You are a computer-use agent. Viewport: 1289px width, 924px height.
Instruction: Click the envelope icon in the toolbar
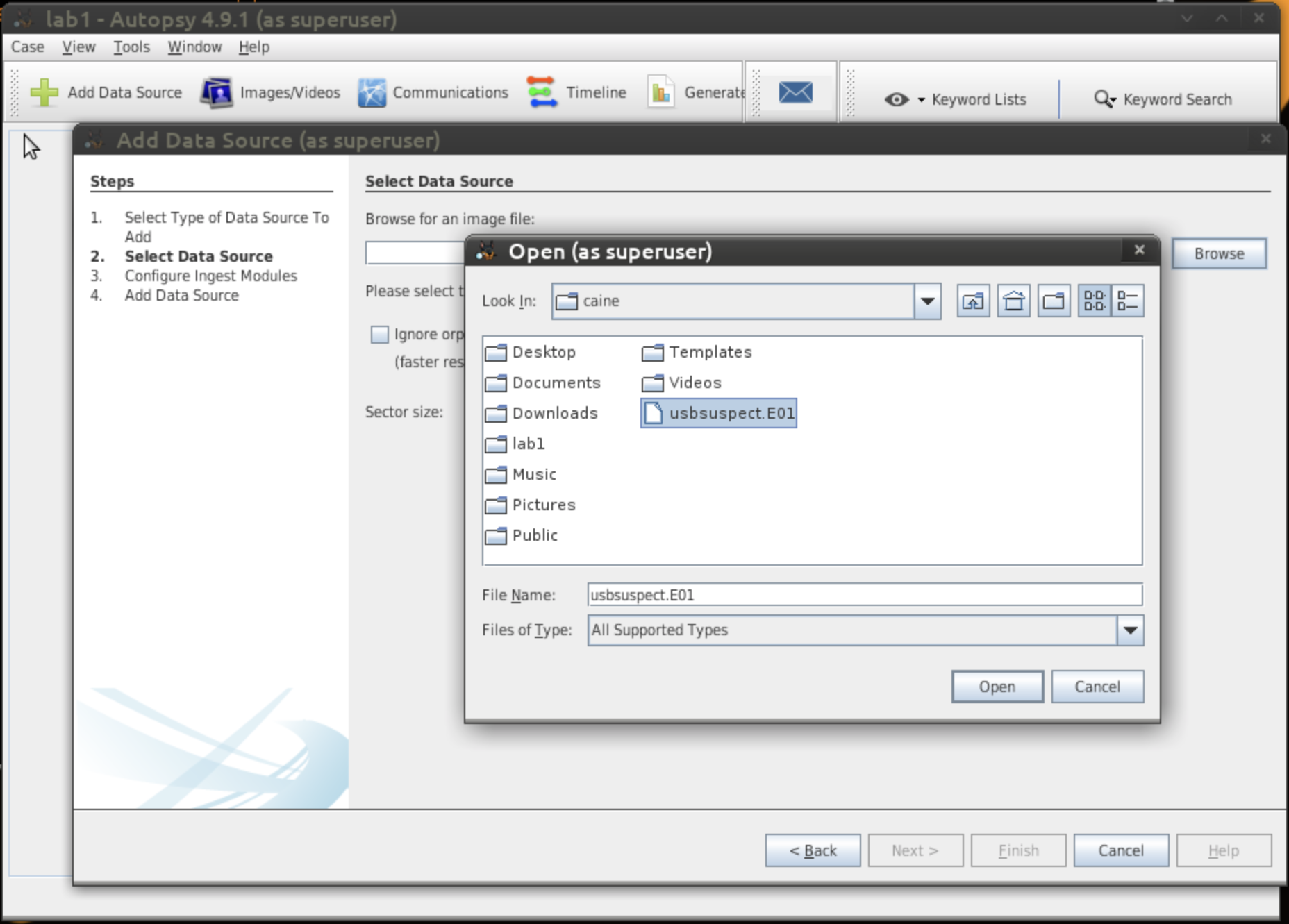(x=795, y=92)
